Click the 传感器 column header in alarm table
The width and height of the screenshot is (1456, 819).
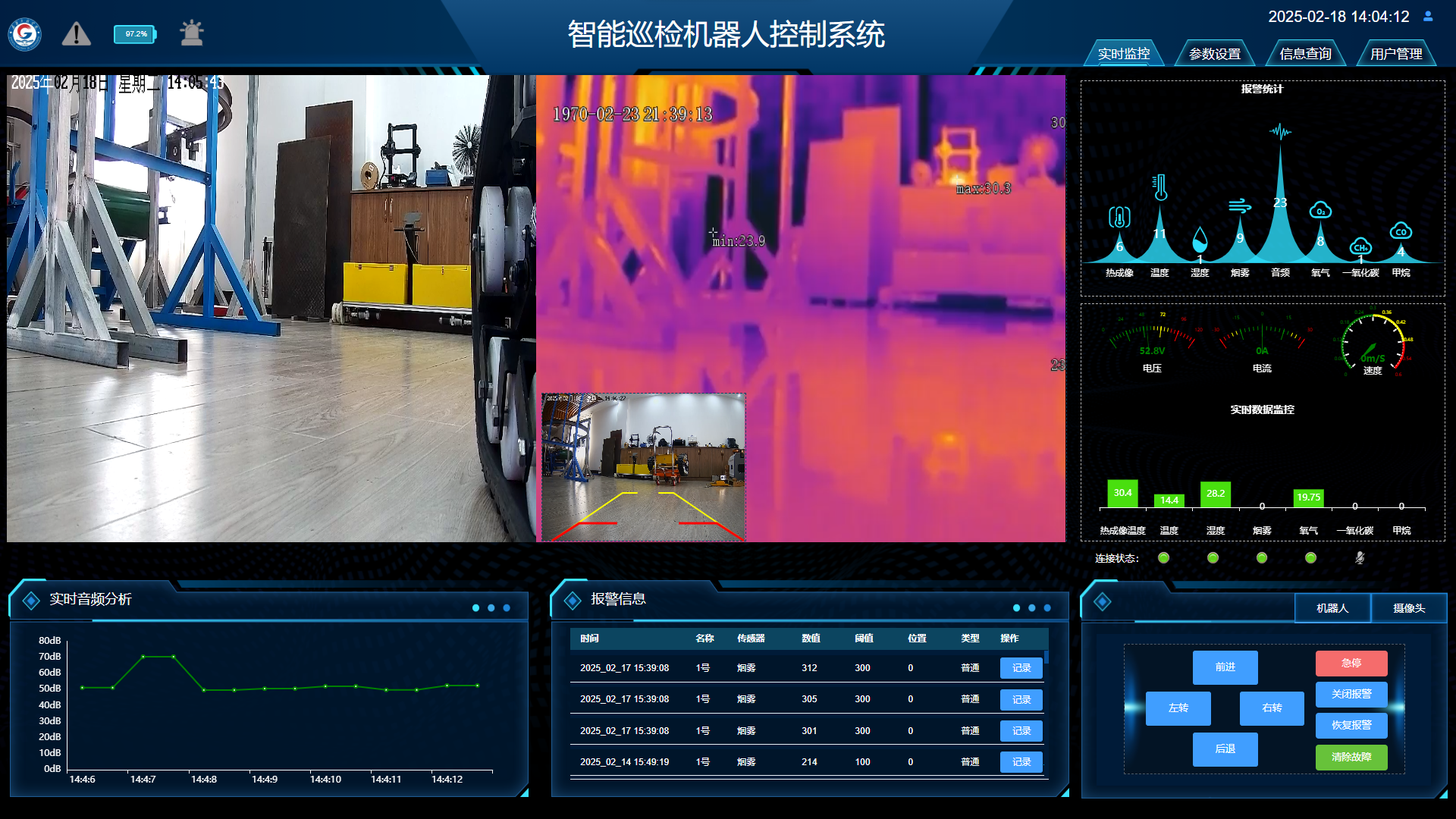pos(751,639)
